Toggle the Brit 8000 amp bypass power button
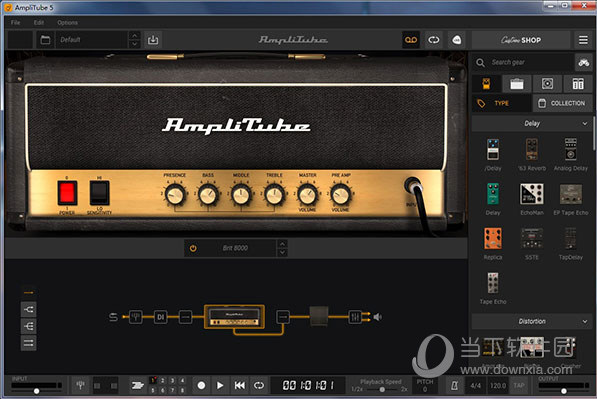Screen dimensions: 597x399 [193, 248]
